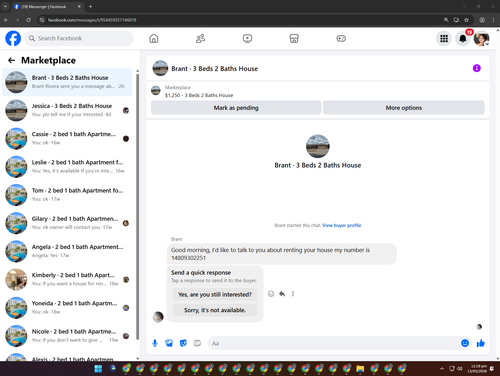
Task: Click the voice clip microphone icon
Action: (155, 343)
